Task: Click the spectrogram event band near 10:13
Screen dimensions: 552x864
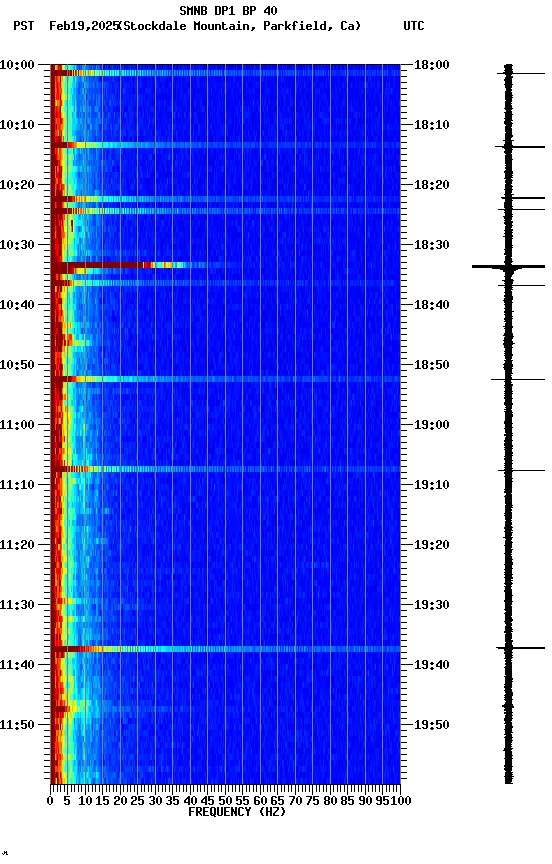Action: point(225,145)
